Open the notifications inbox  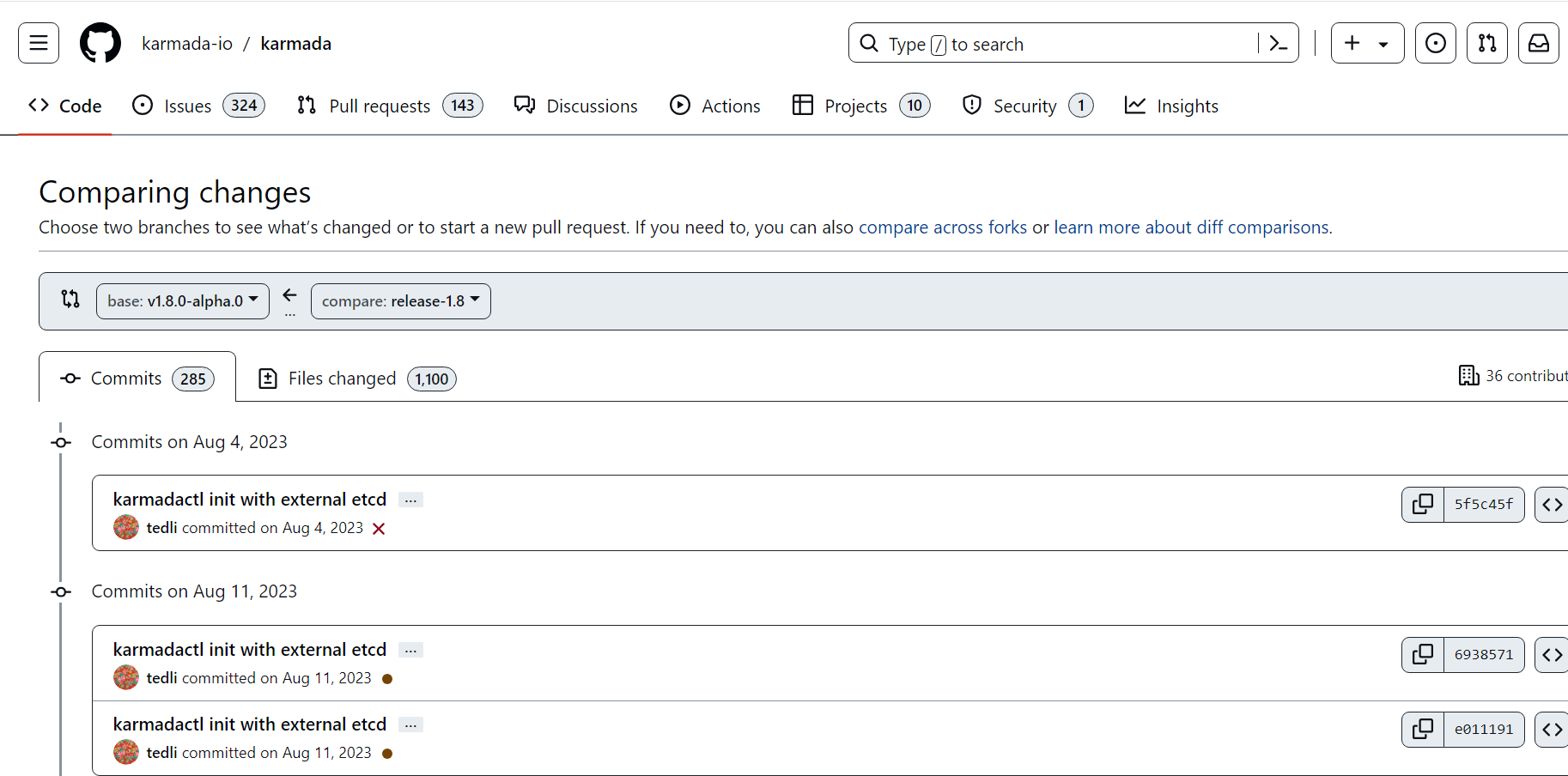1538,43
